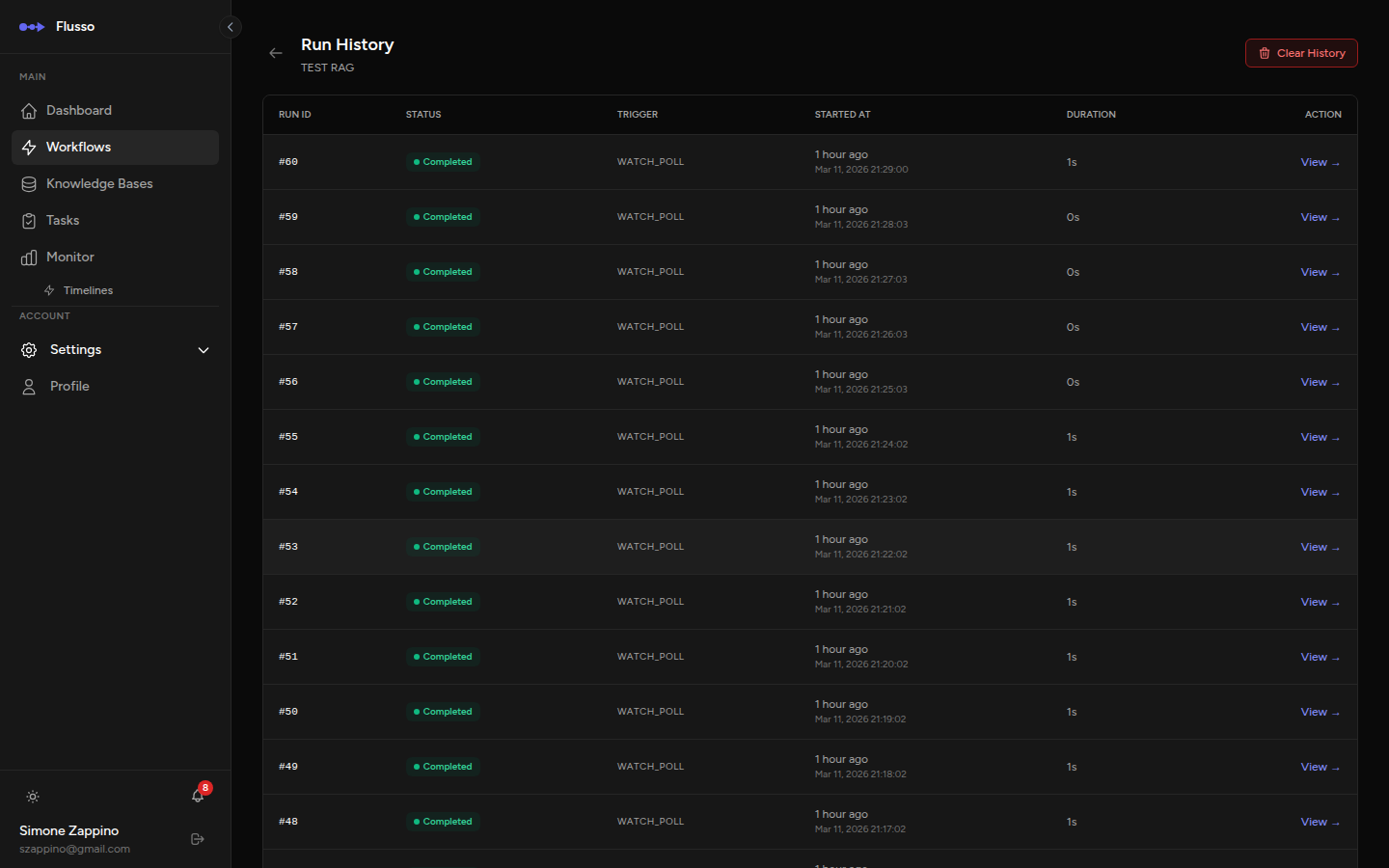Click the TRIGGER column header
The width and height of the screenshot is (1389, 868).
click(638, 115)
